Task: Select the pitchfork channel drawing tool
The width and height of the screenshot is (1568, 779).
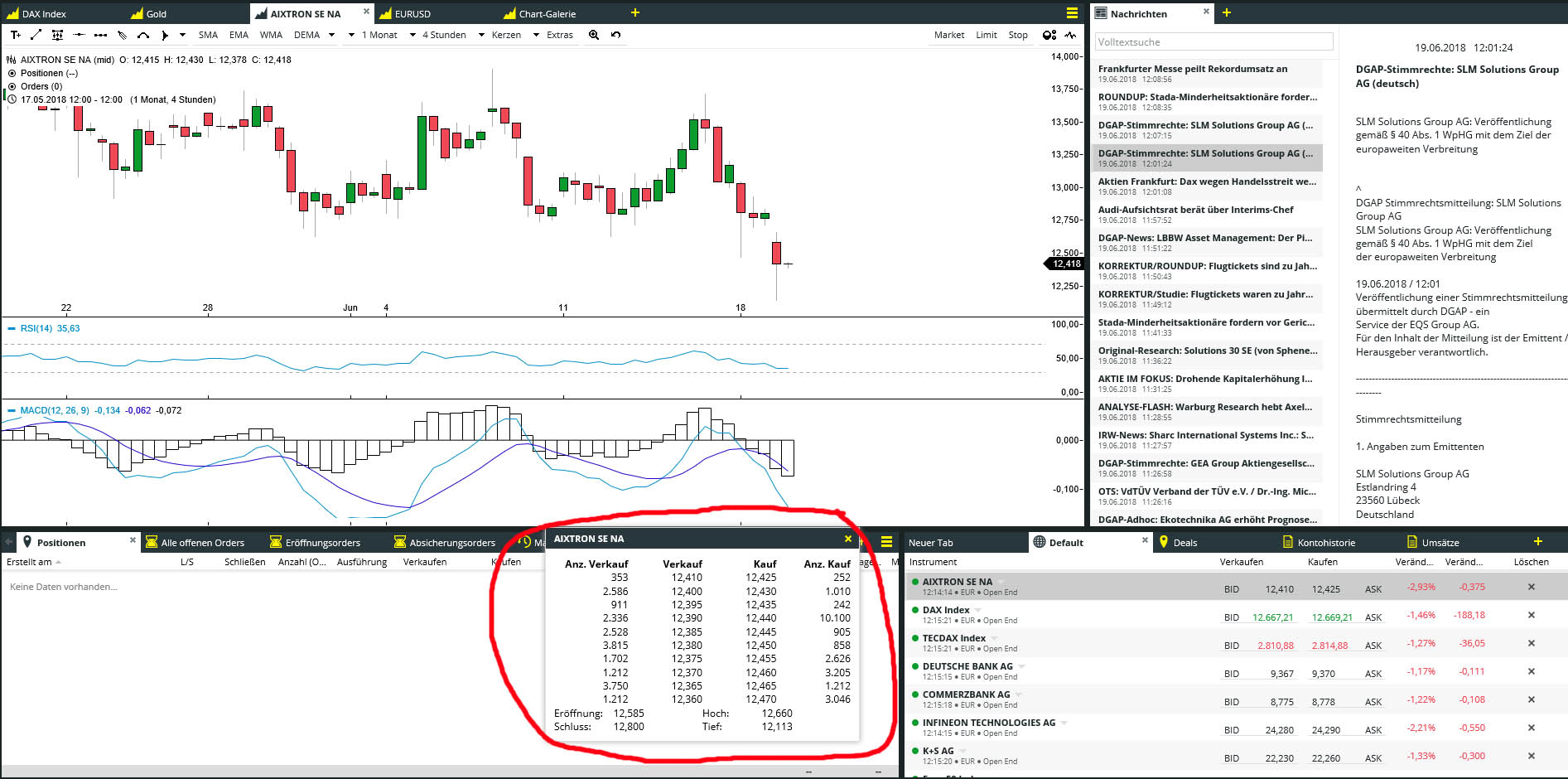Action: pyautogui.click(x=122, y=35)
